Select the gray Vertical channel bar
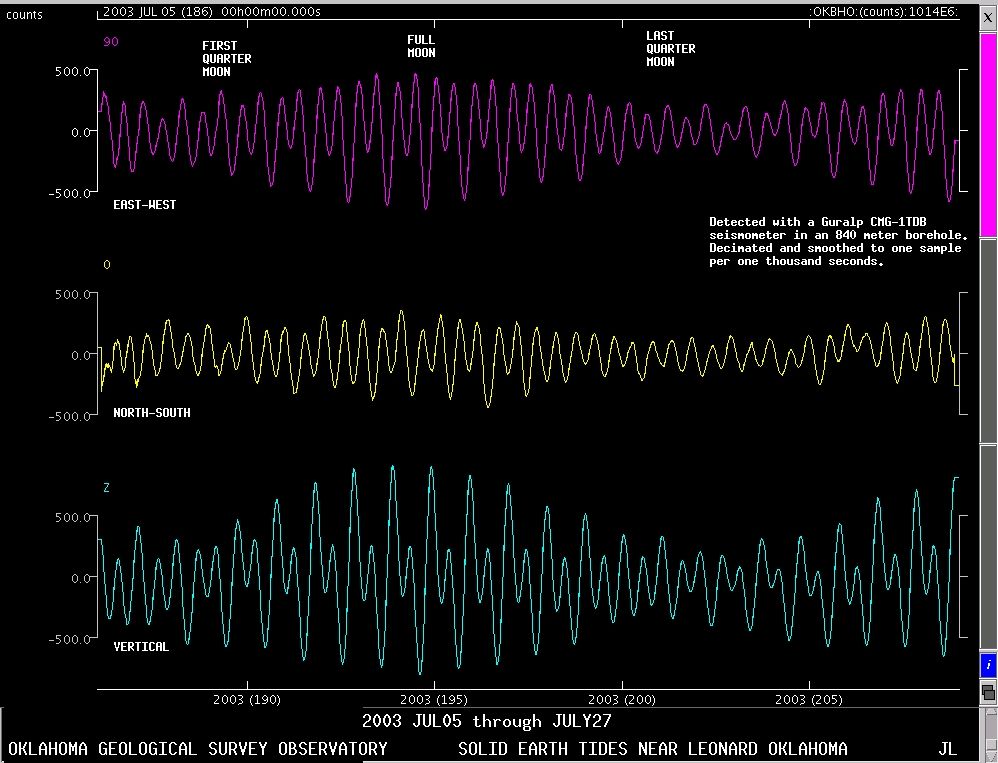Image resolution: width=998 pixels, height=763 pixels. (988, 548)
